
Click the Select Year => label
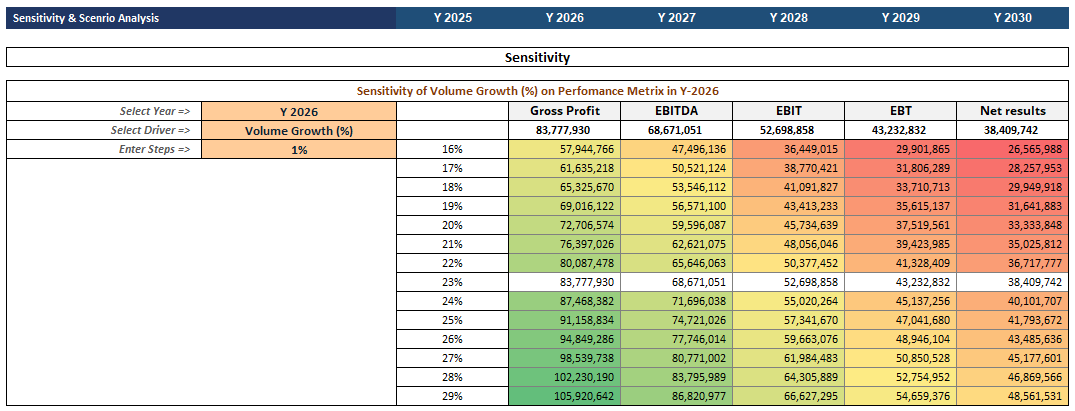pyautogui.click(x=155, y=111)
